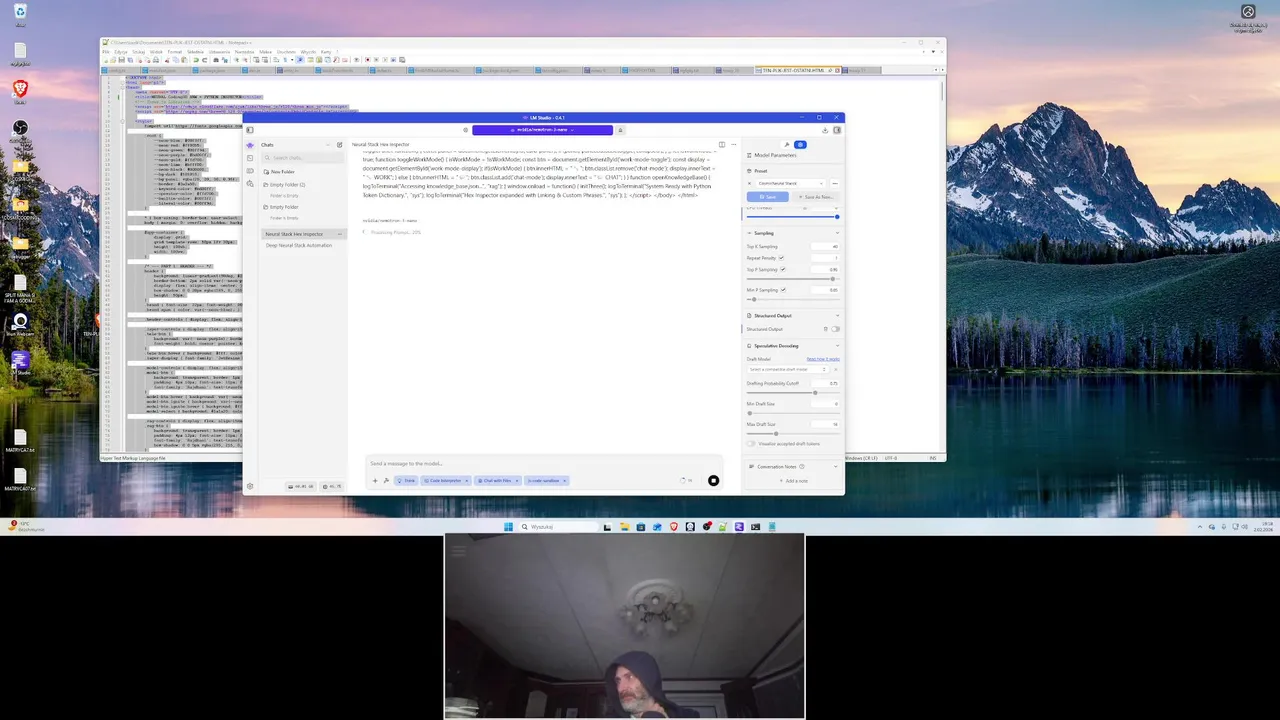The image size is (1280, 720).
Task: Clear the selected preset with the X icon
Action: click(749, 183)
